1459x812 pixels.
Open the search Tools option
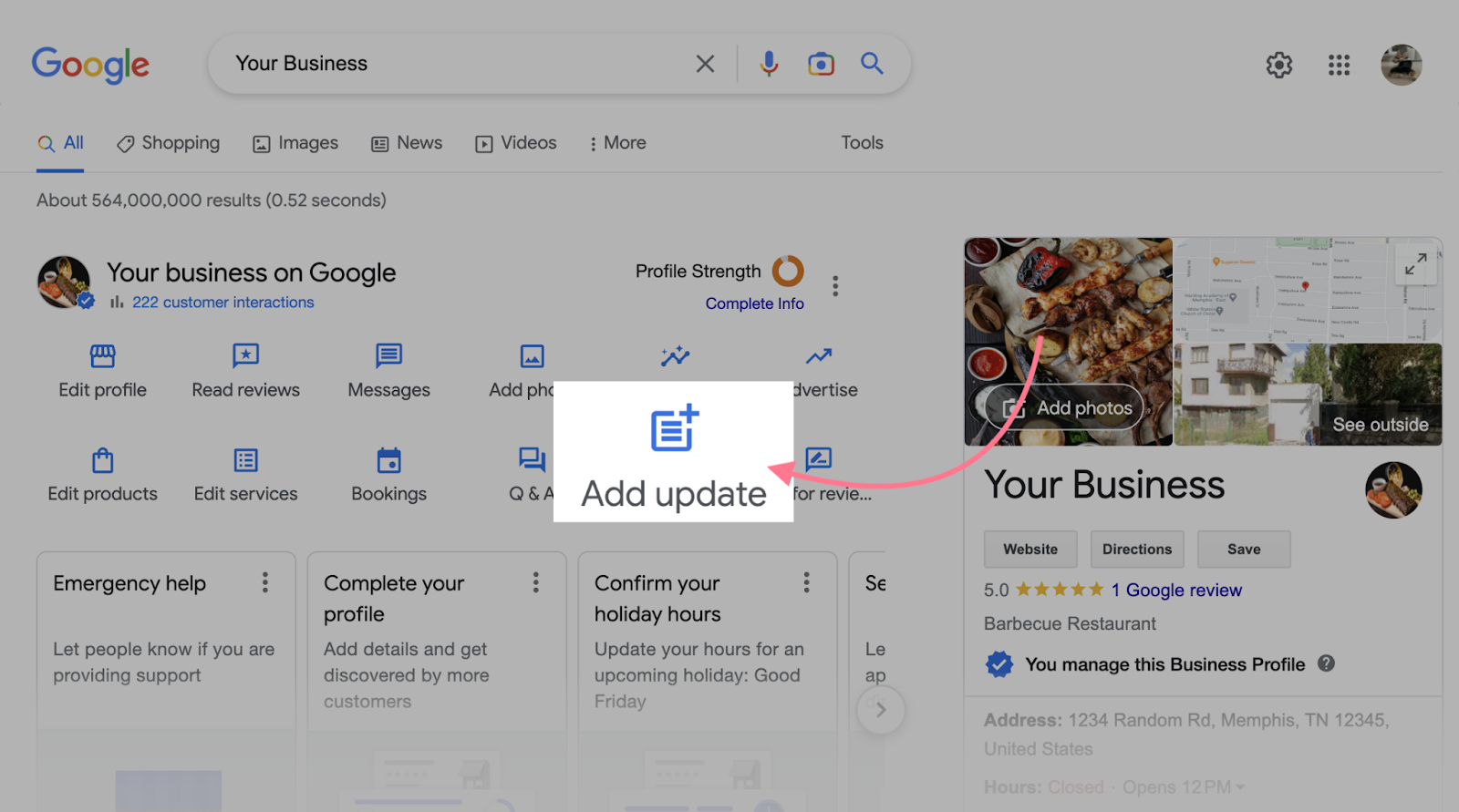pyautogui.click(x=862, y=143)
